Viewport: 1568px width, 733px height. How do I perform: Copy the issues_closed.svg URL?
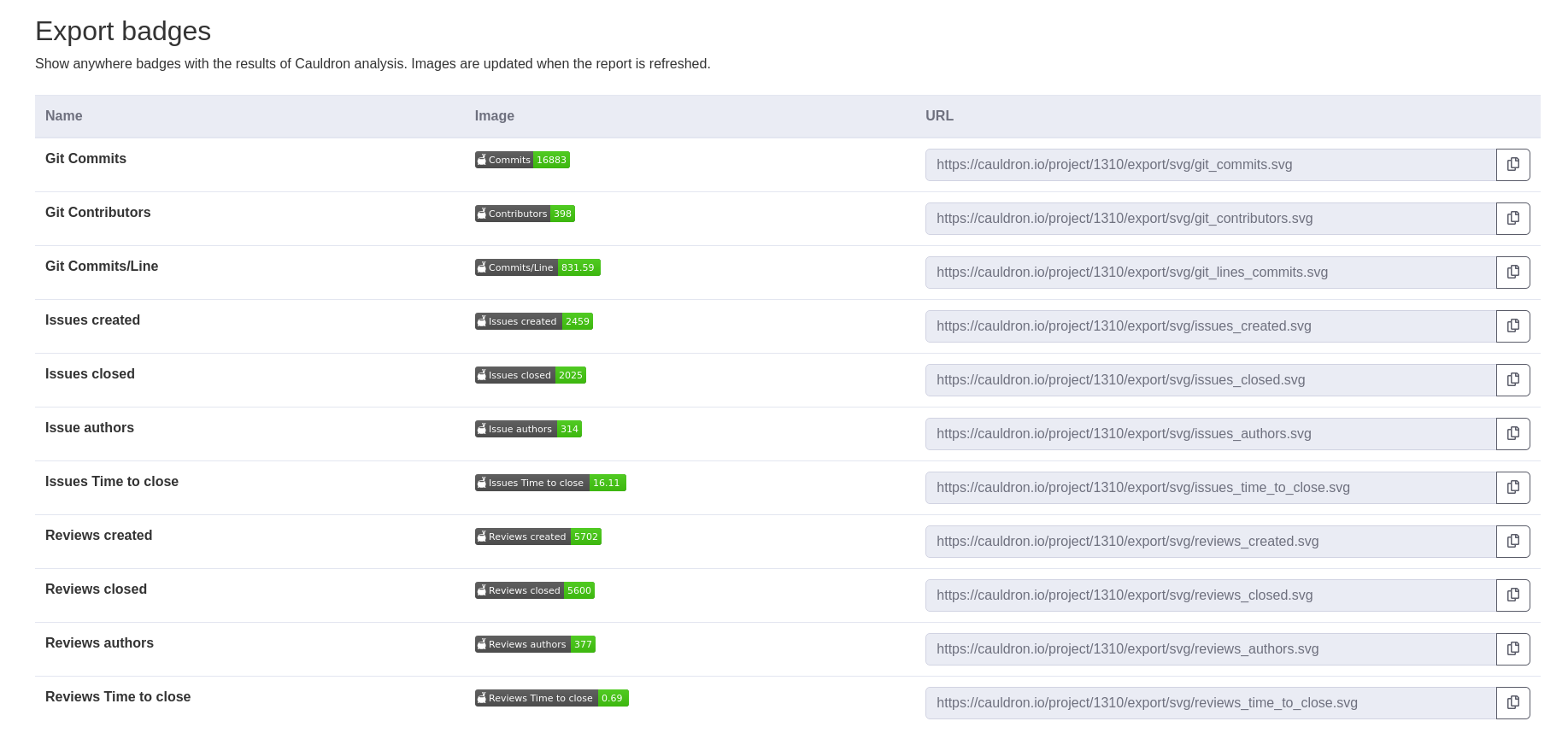coord(1512,380)
